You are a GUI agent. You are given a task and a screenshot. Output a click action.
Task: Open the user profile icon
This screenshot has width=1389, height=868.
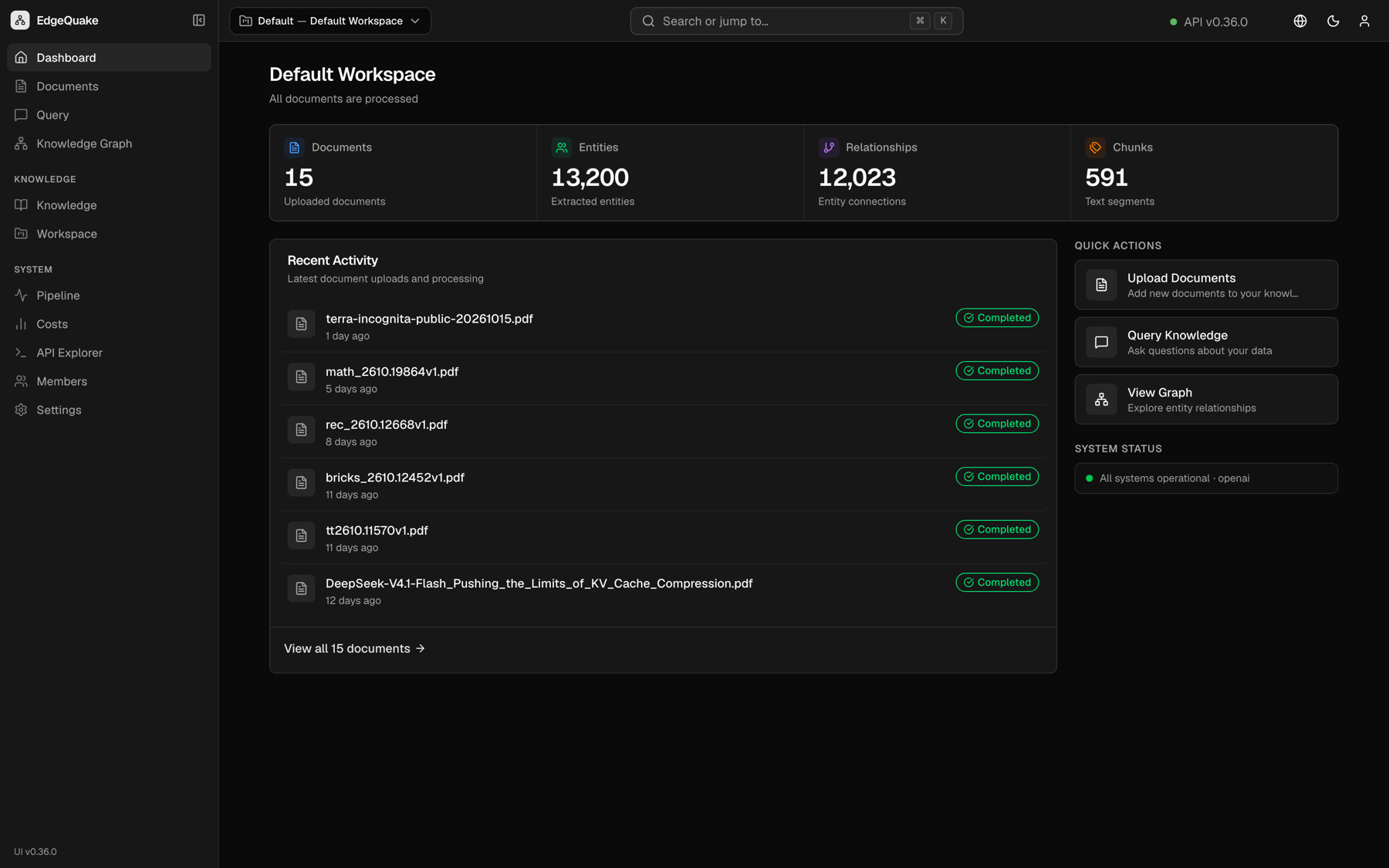(x=1364, y=21)
